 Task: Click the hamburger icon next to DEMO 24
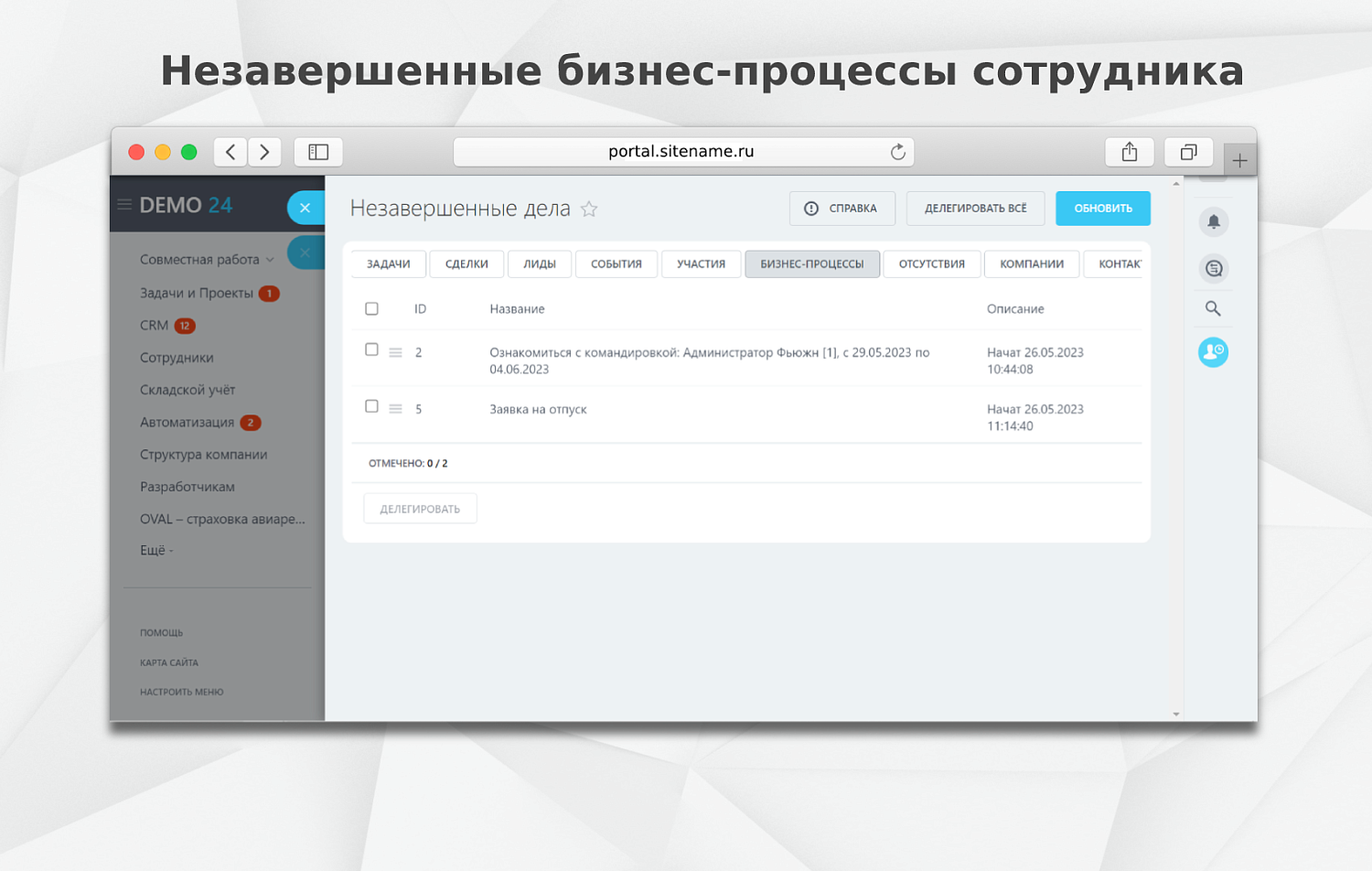tap(124, 204)
